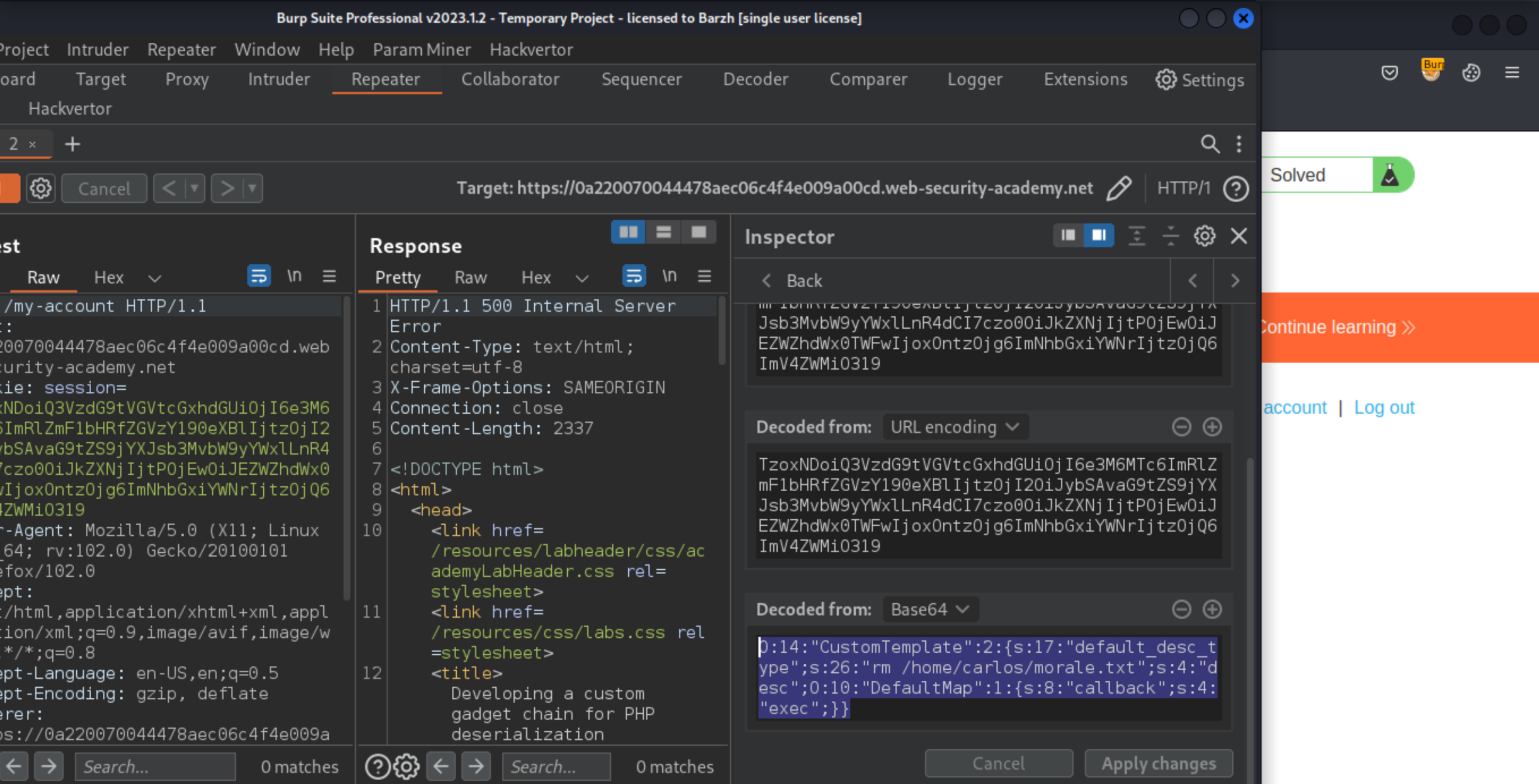Remove the Base64 decode layer
The width and height of the screenshot is (1539, 784).
(1181, 609)
